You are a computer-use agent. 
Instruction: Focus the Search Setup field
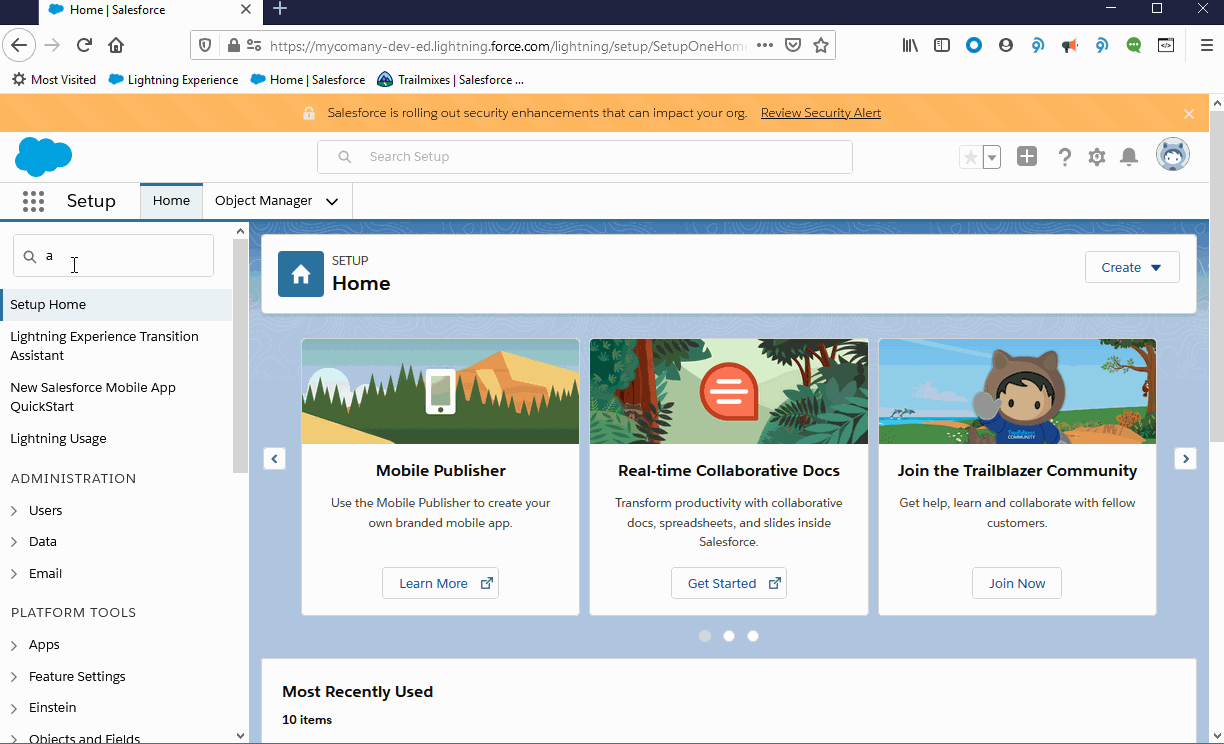click(x=585, y=157)
